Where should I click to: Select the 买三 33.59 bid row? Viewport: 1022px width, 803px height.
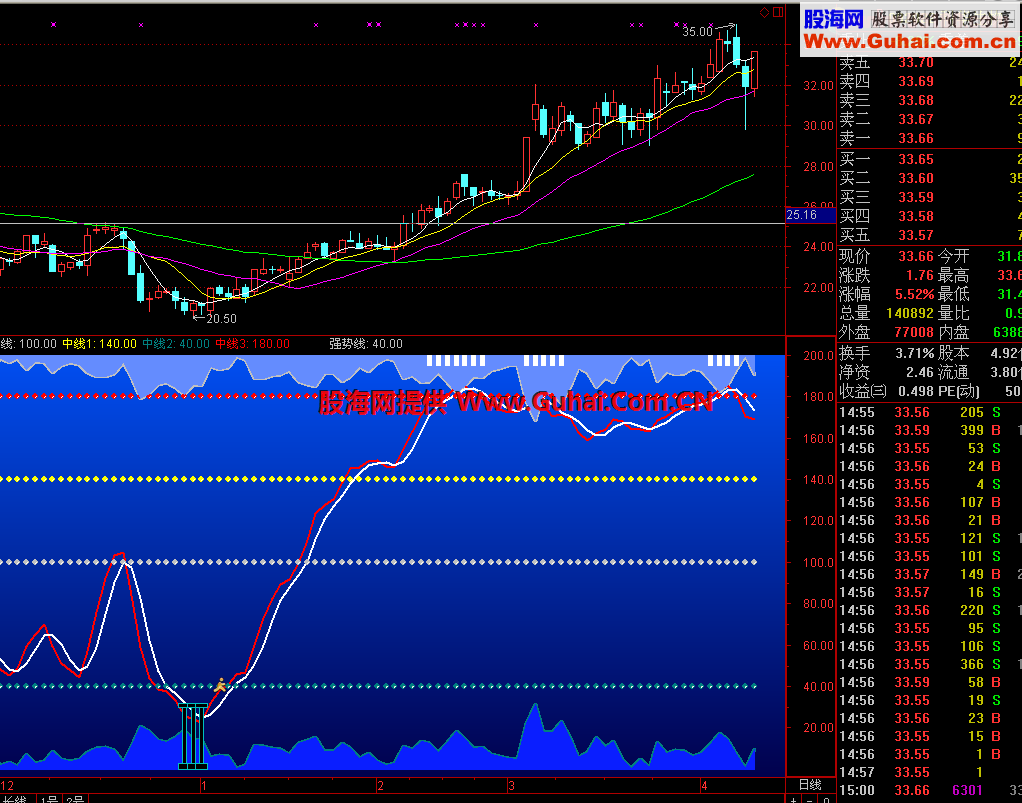929,197
